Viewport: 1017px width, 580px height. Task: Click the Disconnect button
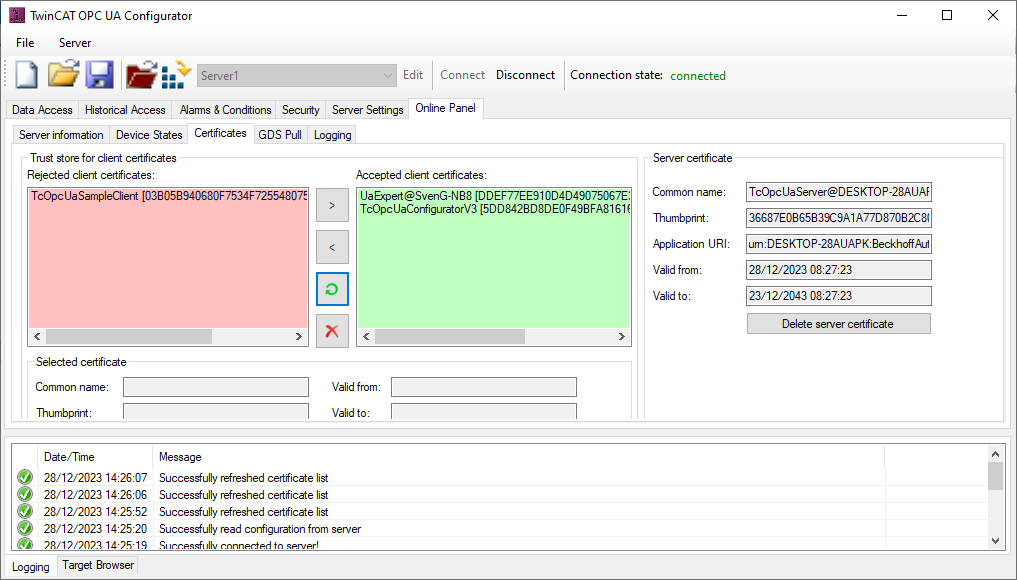pos(525,75)
